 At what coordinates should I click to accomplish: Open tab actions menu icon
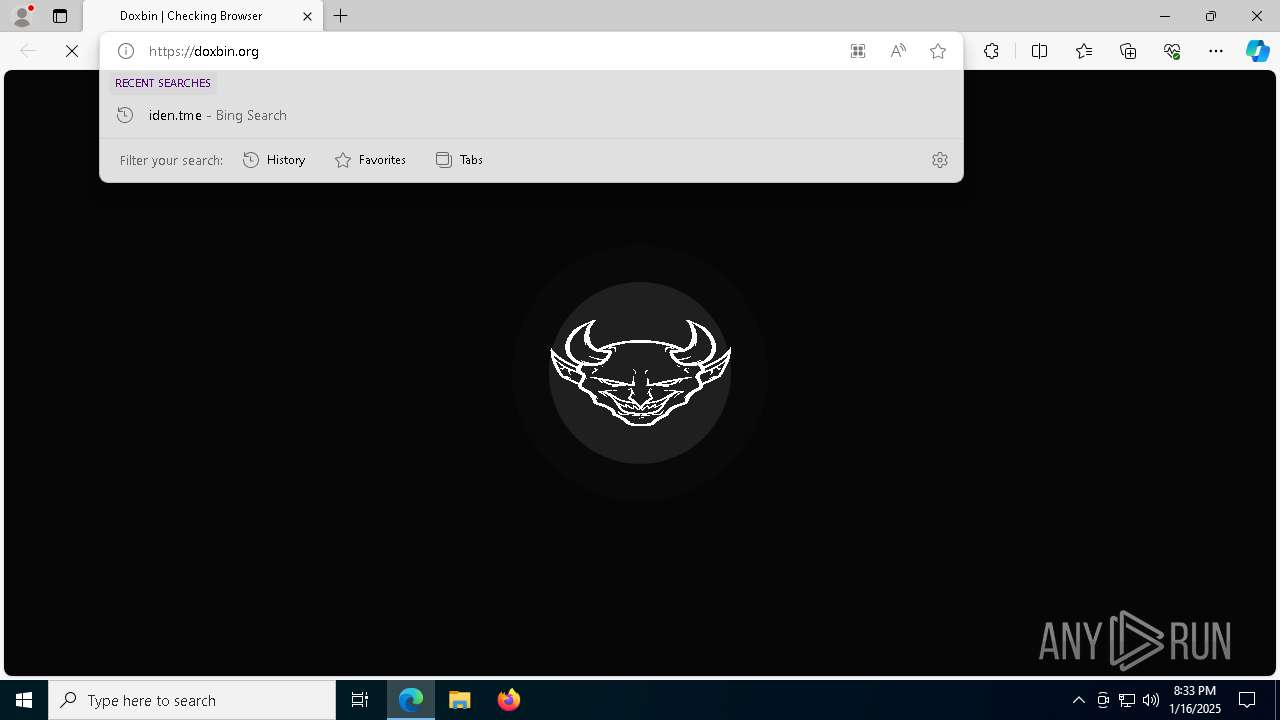click(x=60, y=16)
